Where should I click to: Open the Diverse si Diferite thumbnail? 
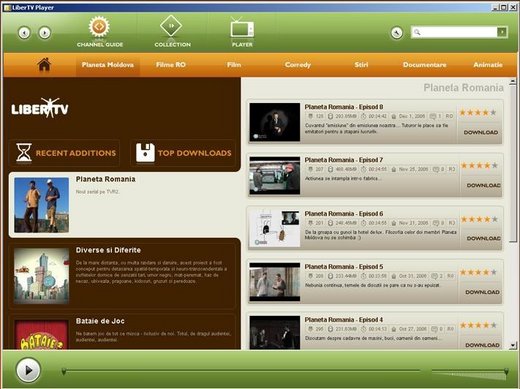pos(41,276)
